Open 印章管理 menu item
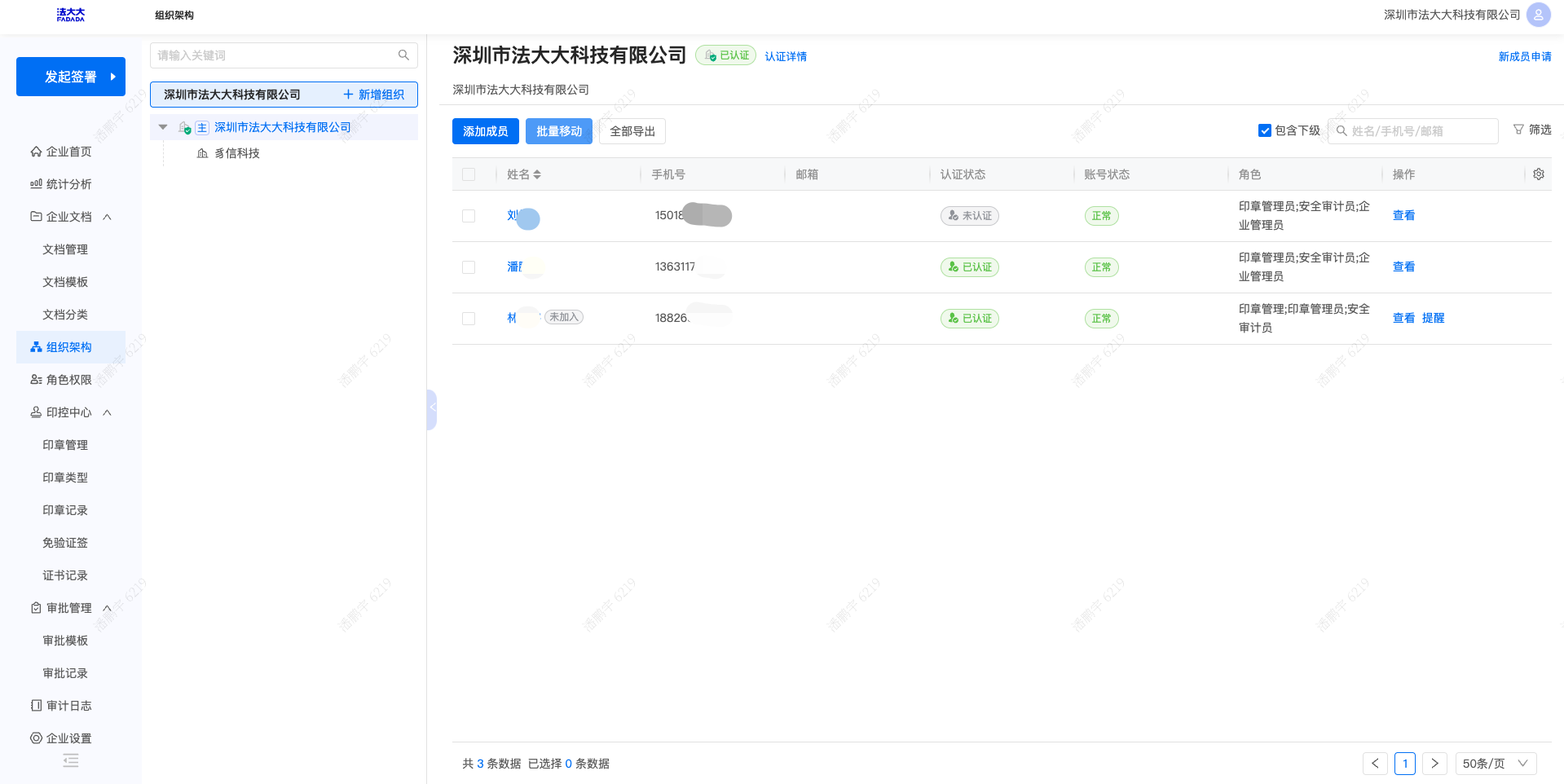 tap(65, 445)
